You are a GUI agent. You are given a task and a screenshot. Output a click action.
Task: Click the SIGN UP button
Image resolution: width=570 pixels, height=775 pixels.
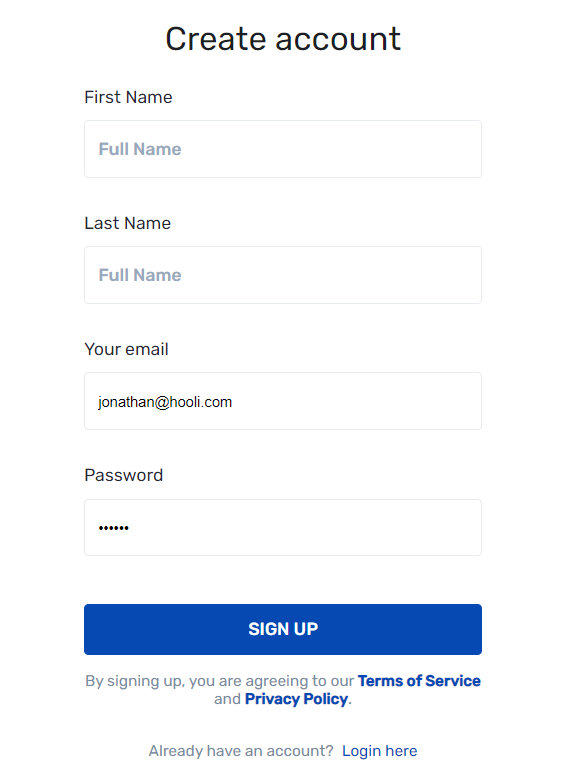[x=283, y=629]
